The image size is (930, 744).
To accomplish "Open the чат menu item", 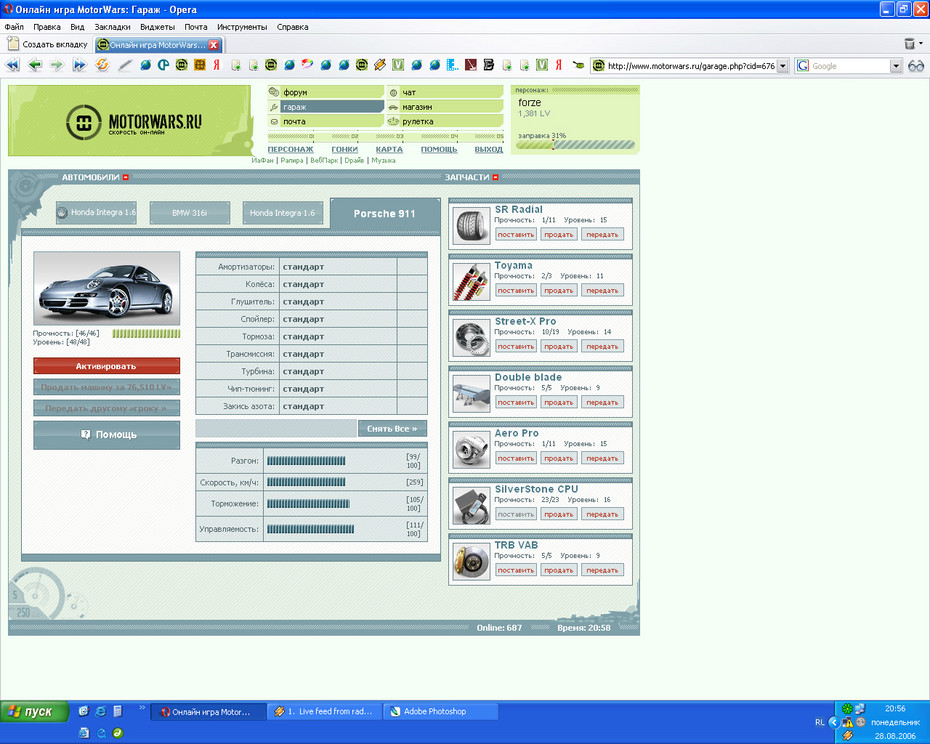I will point(445,92).
